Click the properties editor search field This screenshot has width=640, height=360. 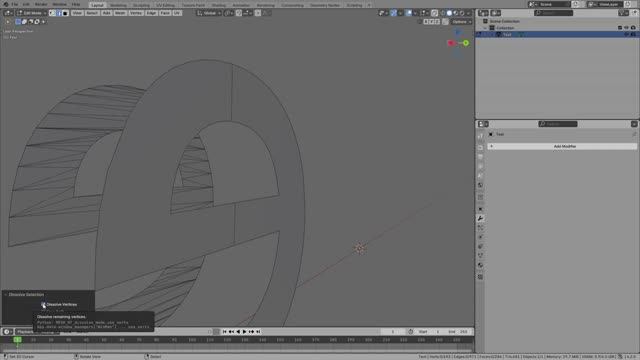(558, 124)
